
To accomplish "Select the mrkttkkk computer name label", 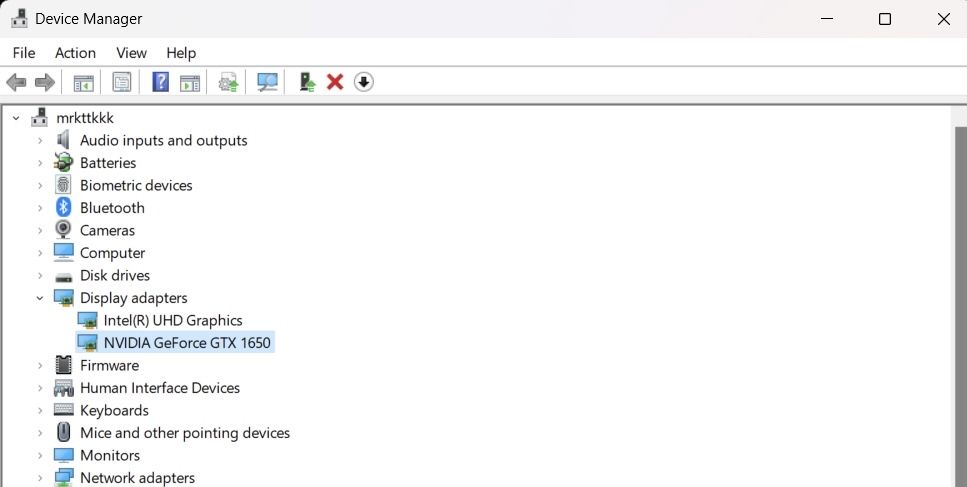I will click(85, 118).
